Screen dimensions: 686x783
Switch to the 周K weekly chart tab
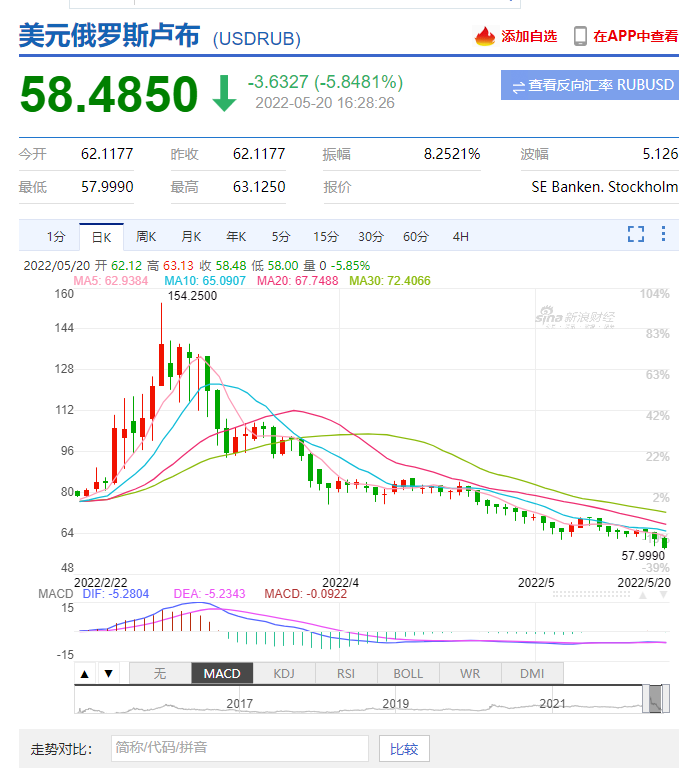(x=147, y=237)
